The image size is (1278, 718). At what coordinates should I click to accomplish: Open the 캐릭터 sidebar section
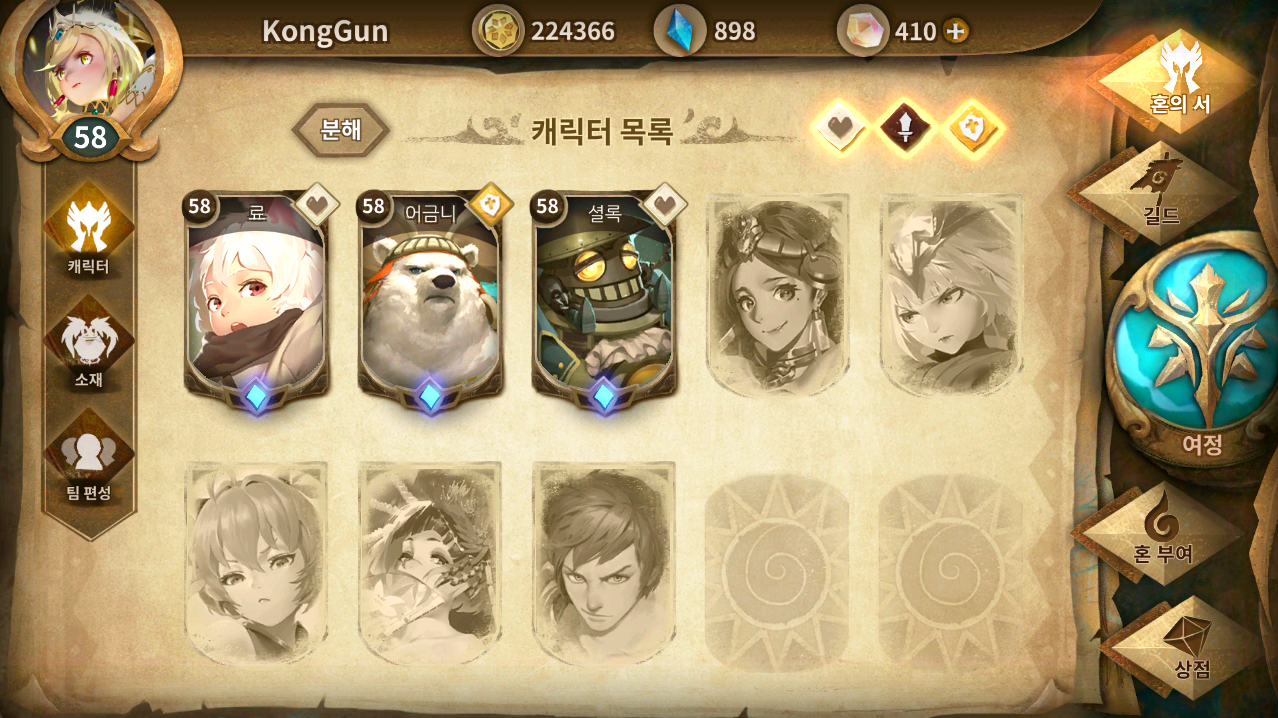tap(89, 233)
